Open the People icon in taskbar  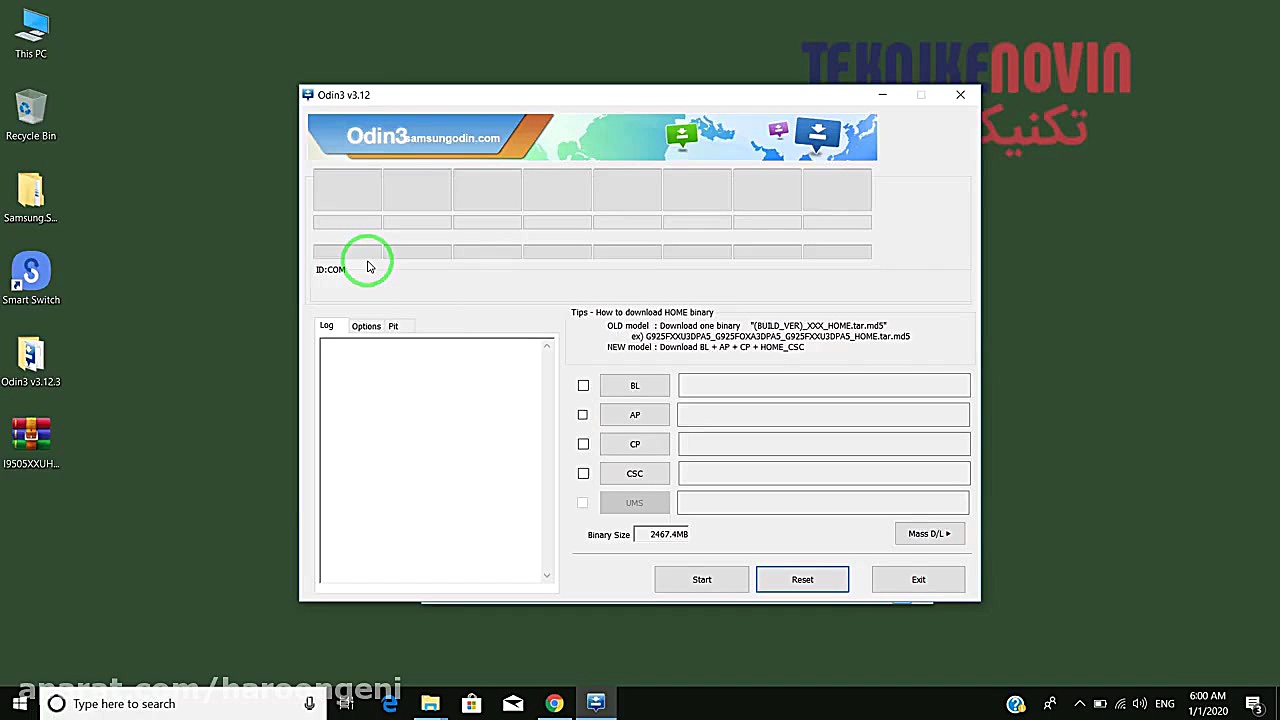pos(1050,704)
